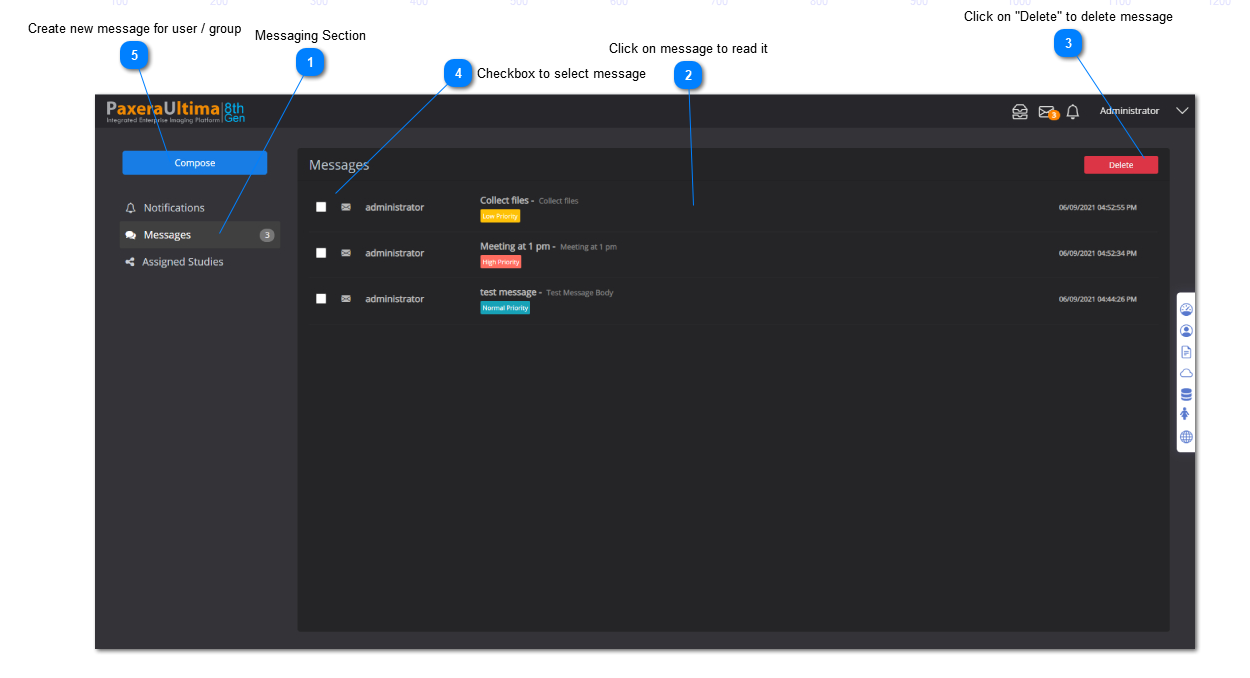Select the Messages section in the sidebar
This screenshot has height=678, width=1250.
click(x=167, y=235)
